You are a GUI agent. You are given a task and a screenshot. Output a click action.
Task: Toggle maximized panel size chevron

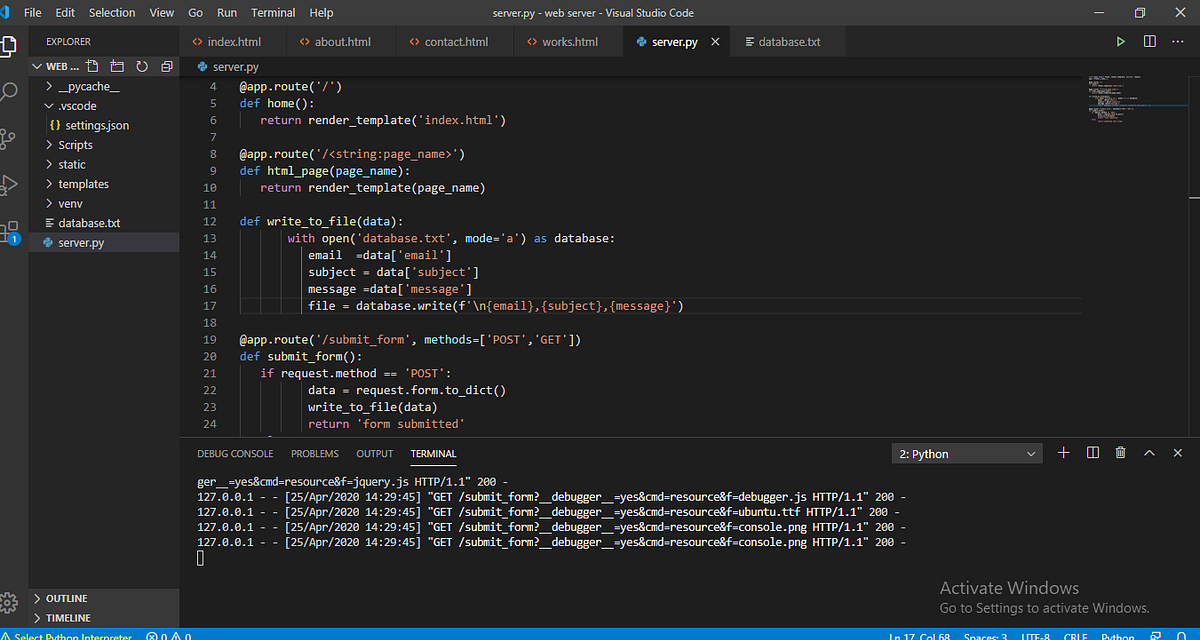click(1149, 453)
